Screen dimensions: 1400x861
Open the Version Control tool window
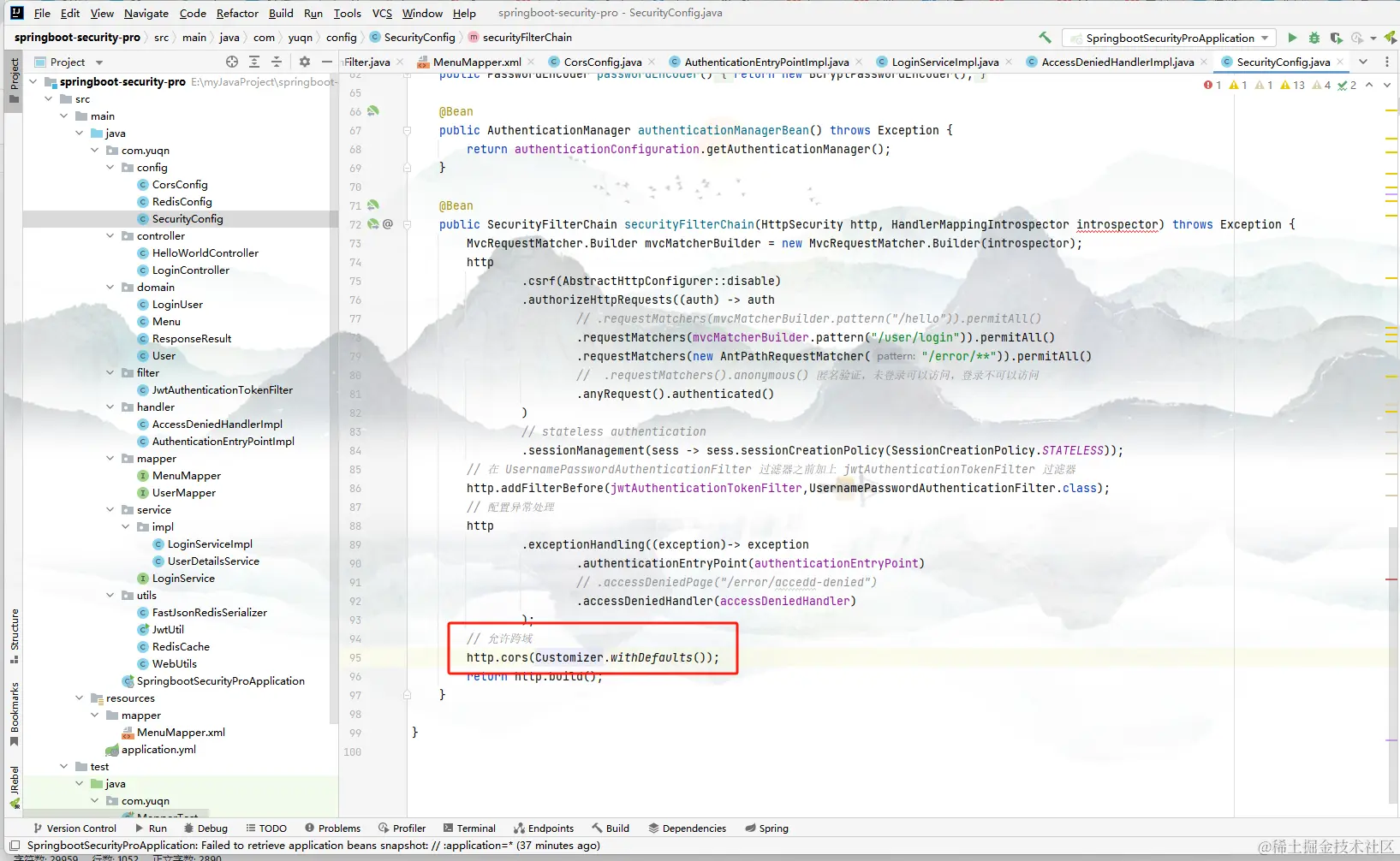[x=74, y=828]
